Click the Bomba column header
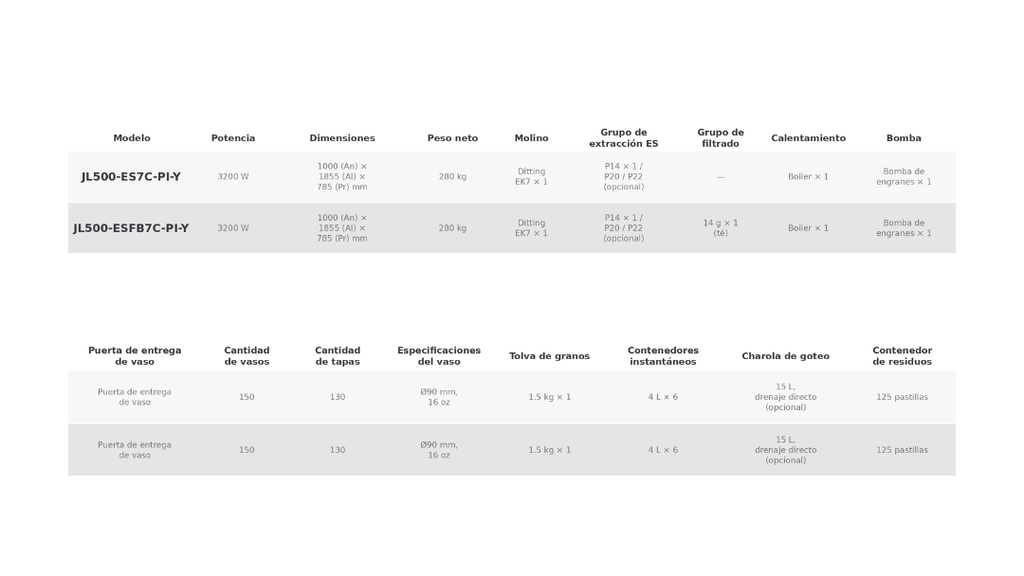Image resolution: width=1024 pixels, height=576 pixels. click(x=904, y=138)
